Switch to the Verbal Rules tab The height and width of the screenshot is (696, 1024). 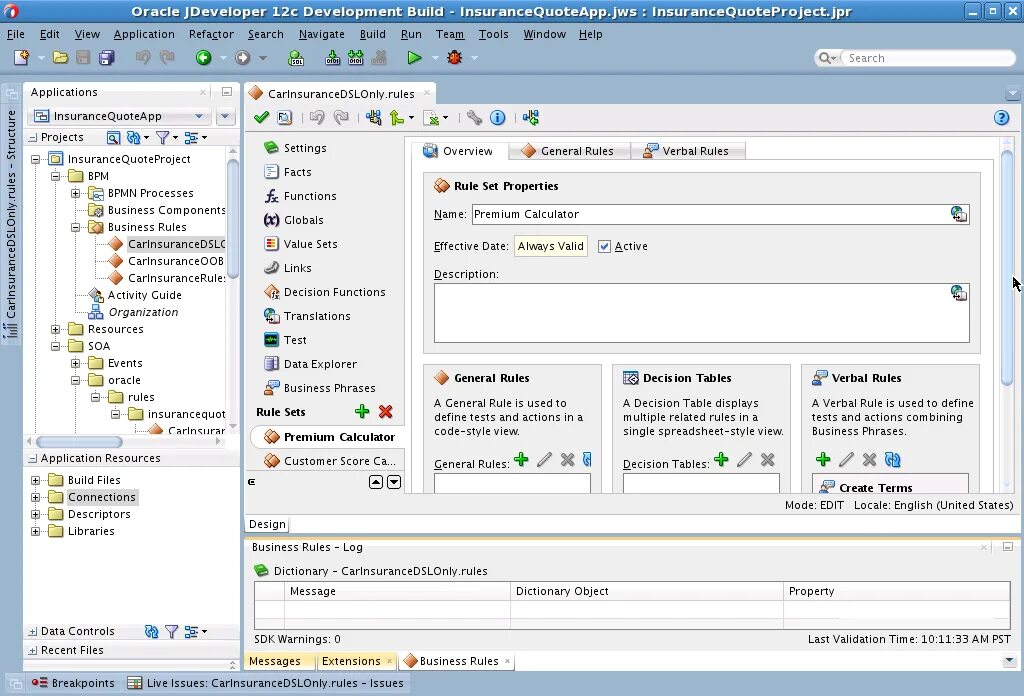[x=687, y=151]
